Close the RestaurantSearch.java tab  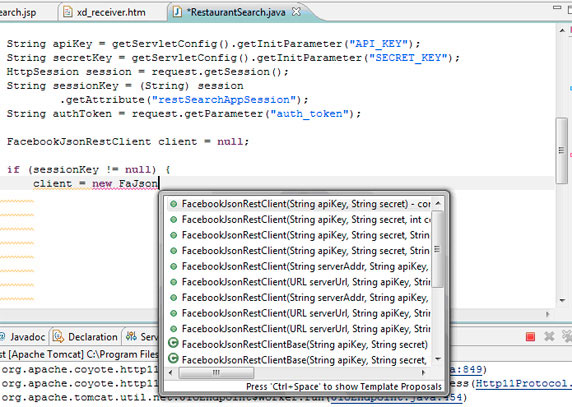pyautogui.click(x=297, y=12)
